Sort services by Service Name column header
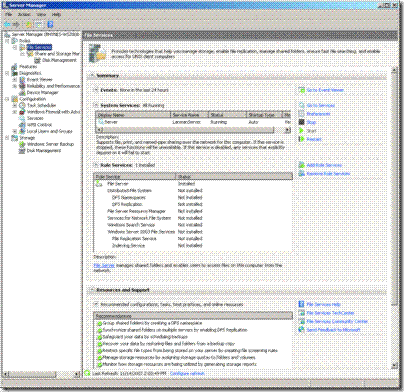The image size is (404, 392). point(190,115)
